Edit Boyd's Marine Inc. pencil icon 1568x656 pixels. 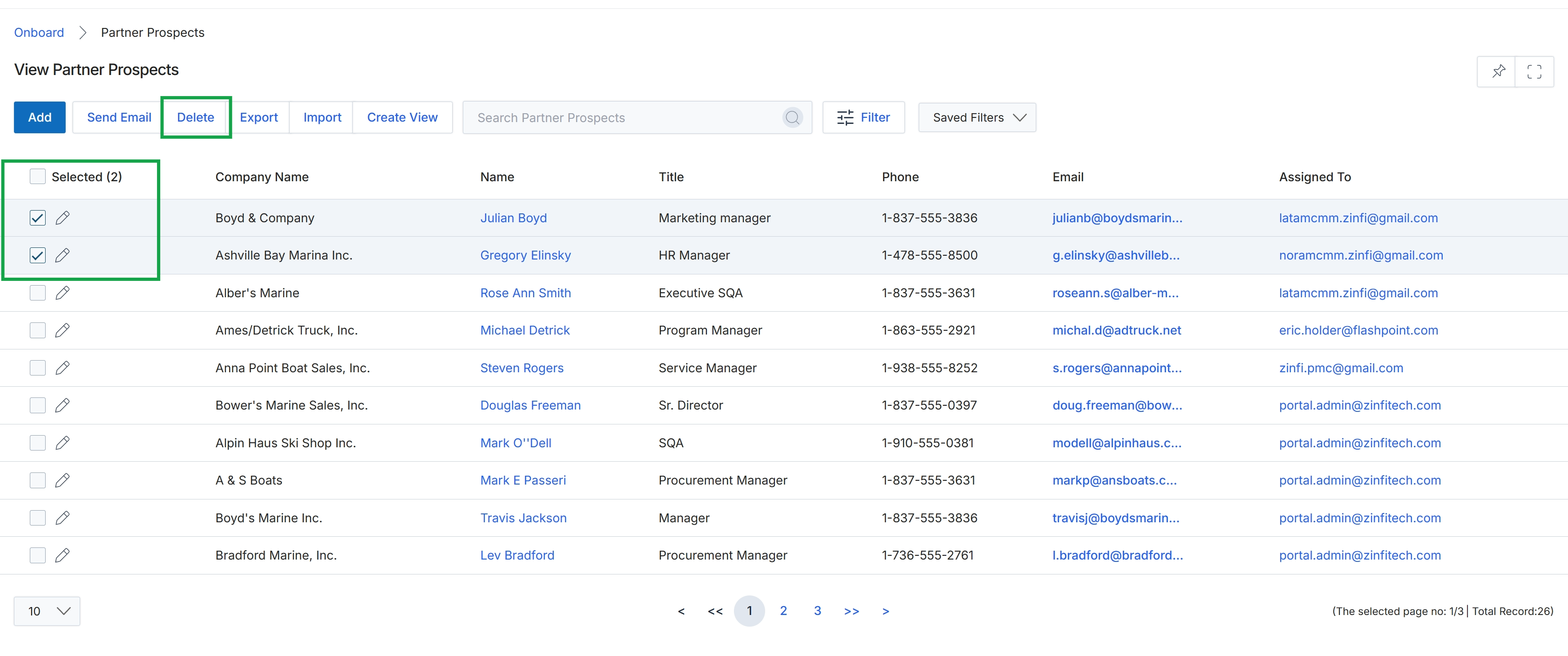pos(62,518)
